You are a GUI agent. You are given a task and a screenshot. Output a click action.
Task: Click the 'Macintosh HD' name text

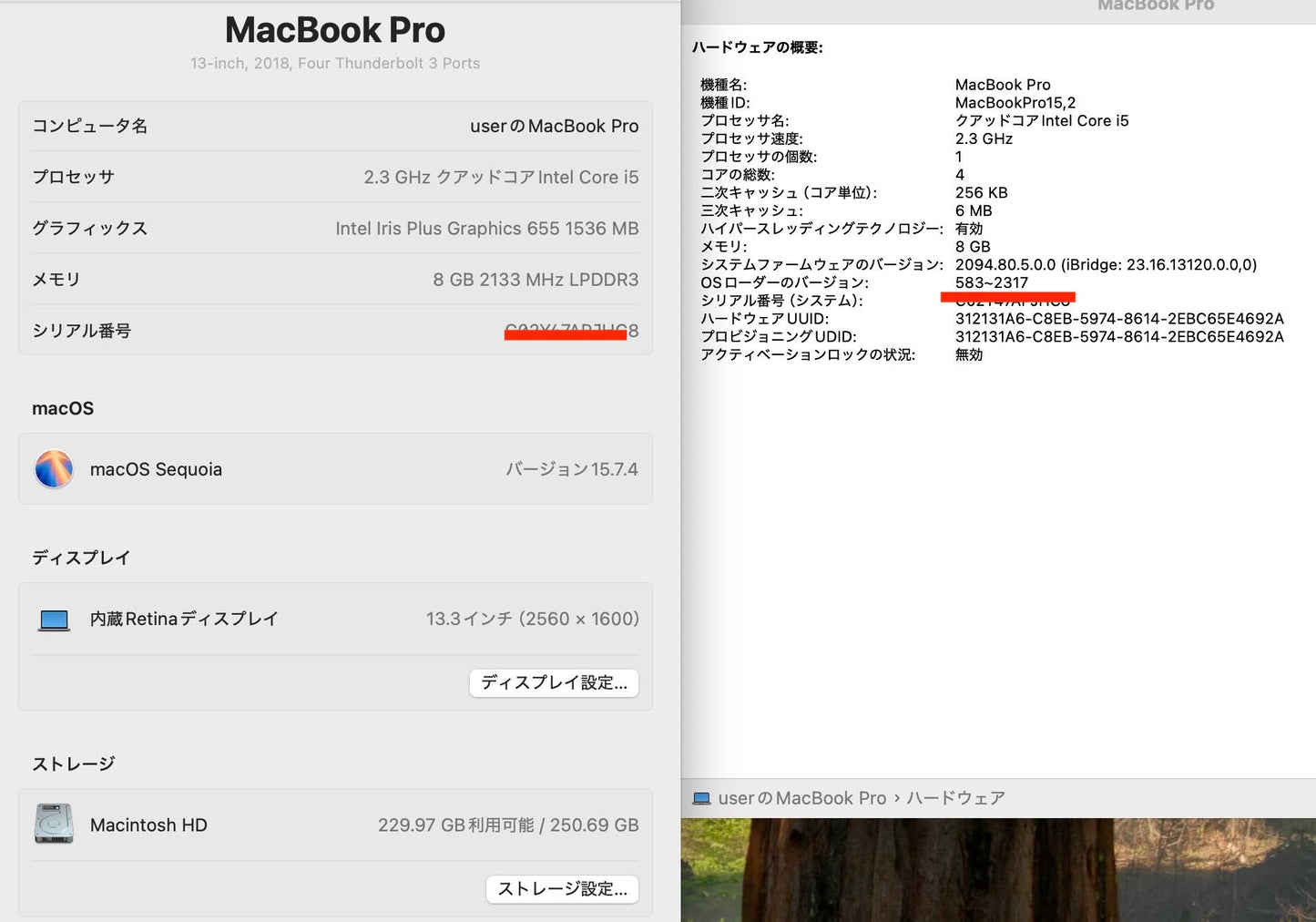(148, 825)
